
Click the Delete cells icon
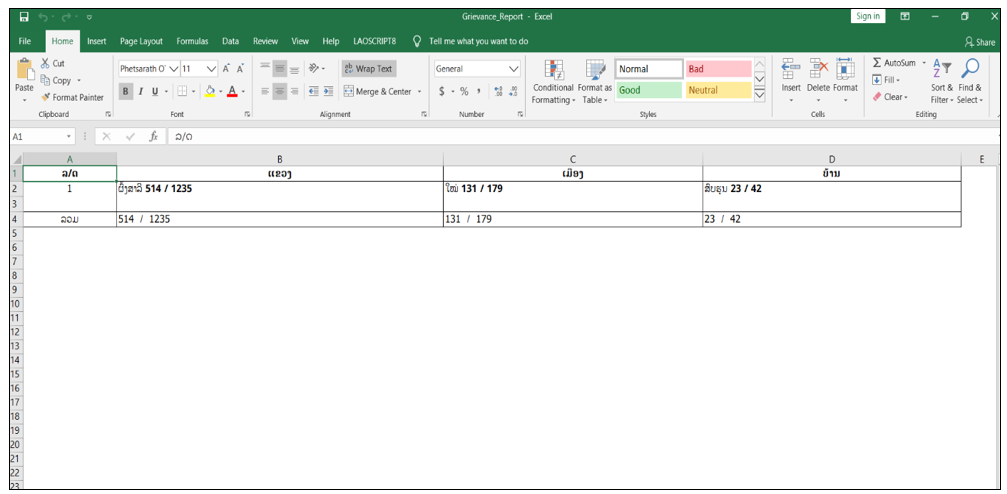[818, 70]
